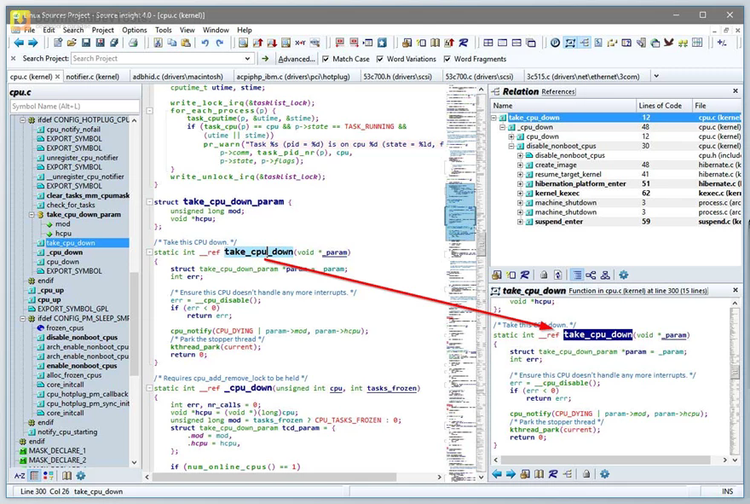Print the file with the printer icon
This screenshot has width=750, height=504.
(x=133, y=43)
